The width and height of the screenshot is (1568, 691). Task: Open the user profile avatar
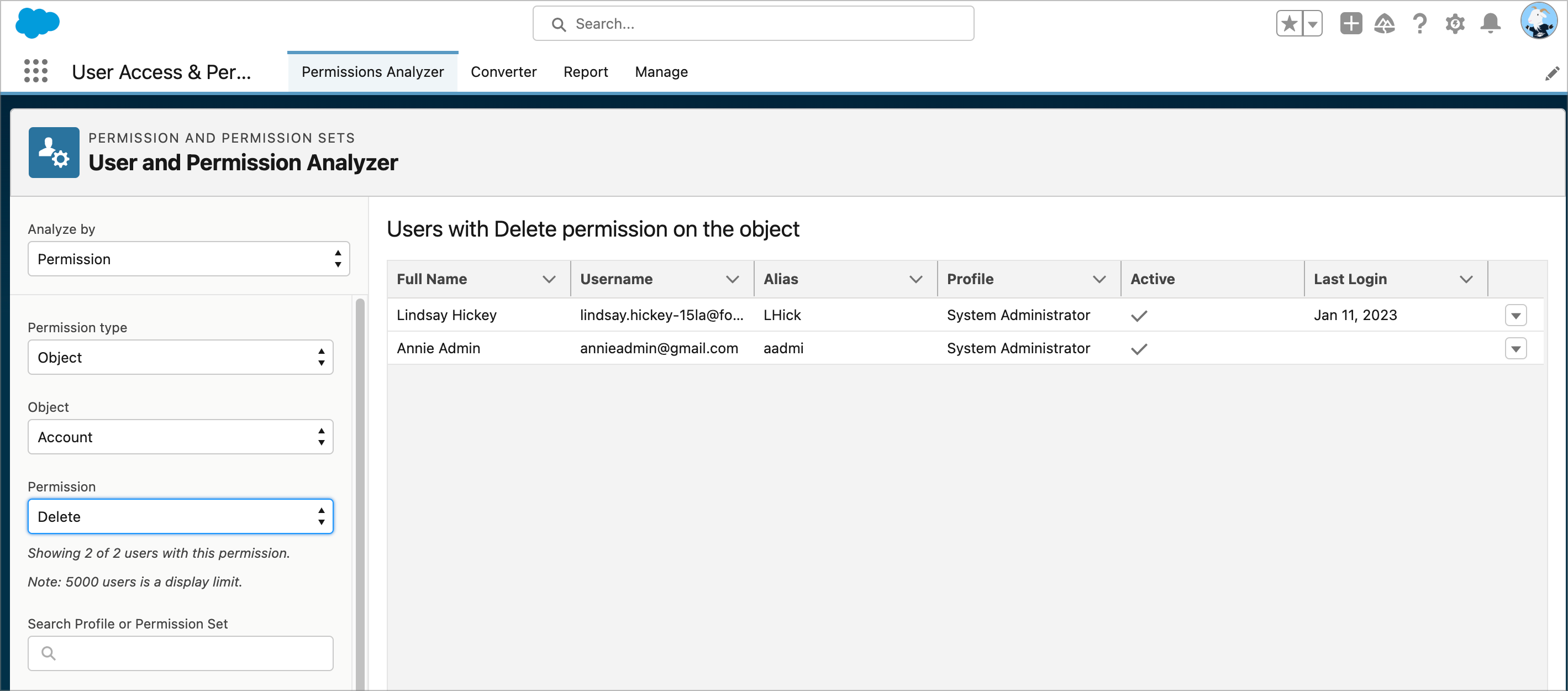click(x=1539, y=22)
